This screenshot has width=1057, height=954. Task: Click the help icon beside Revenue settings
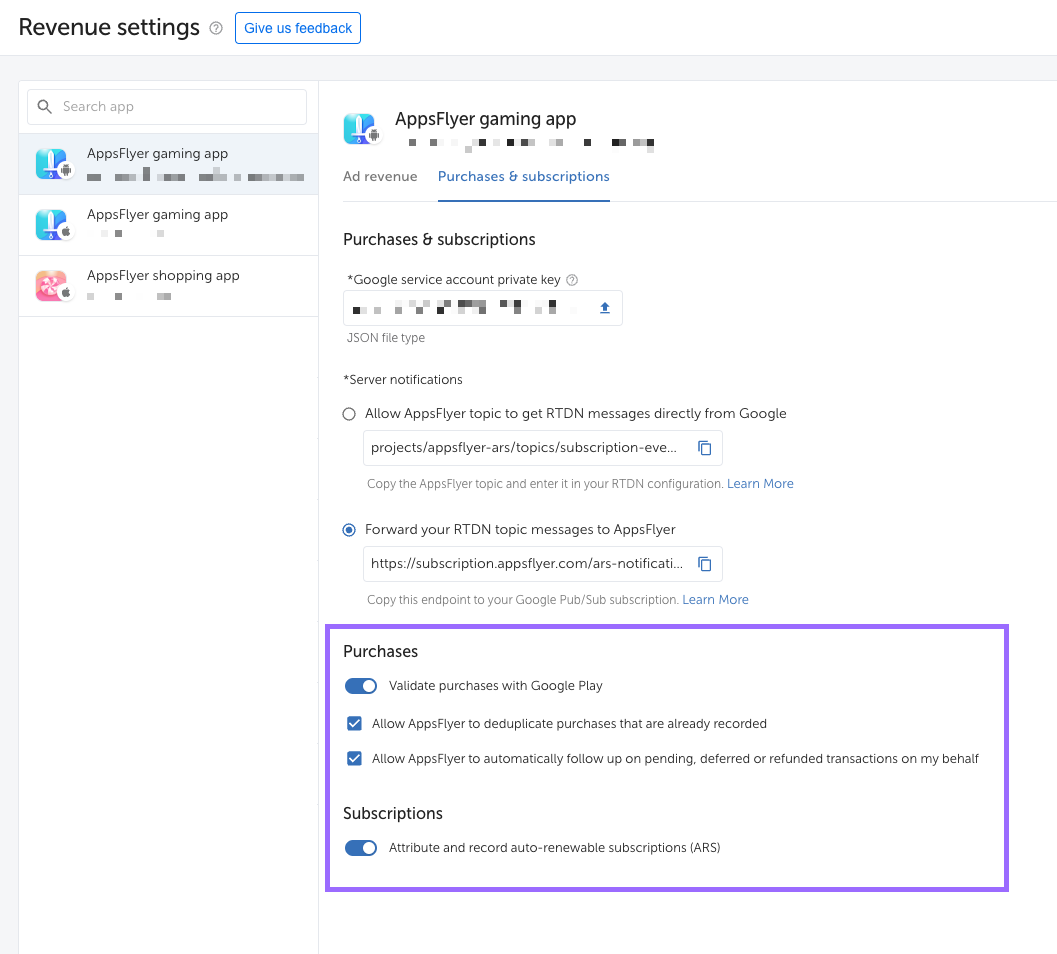pos(216,29)
